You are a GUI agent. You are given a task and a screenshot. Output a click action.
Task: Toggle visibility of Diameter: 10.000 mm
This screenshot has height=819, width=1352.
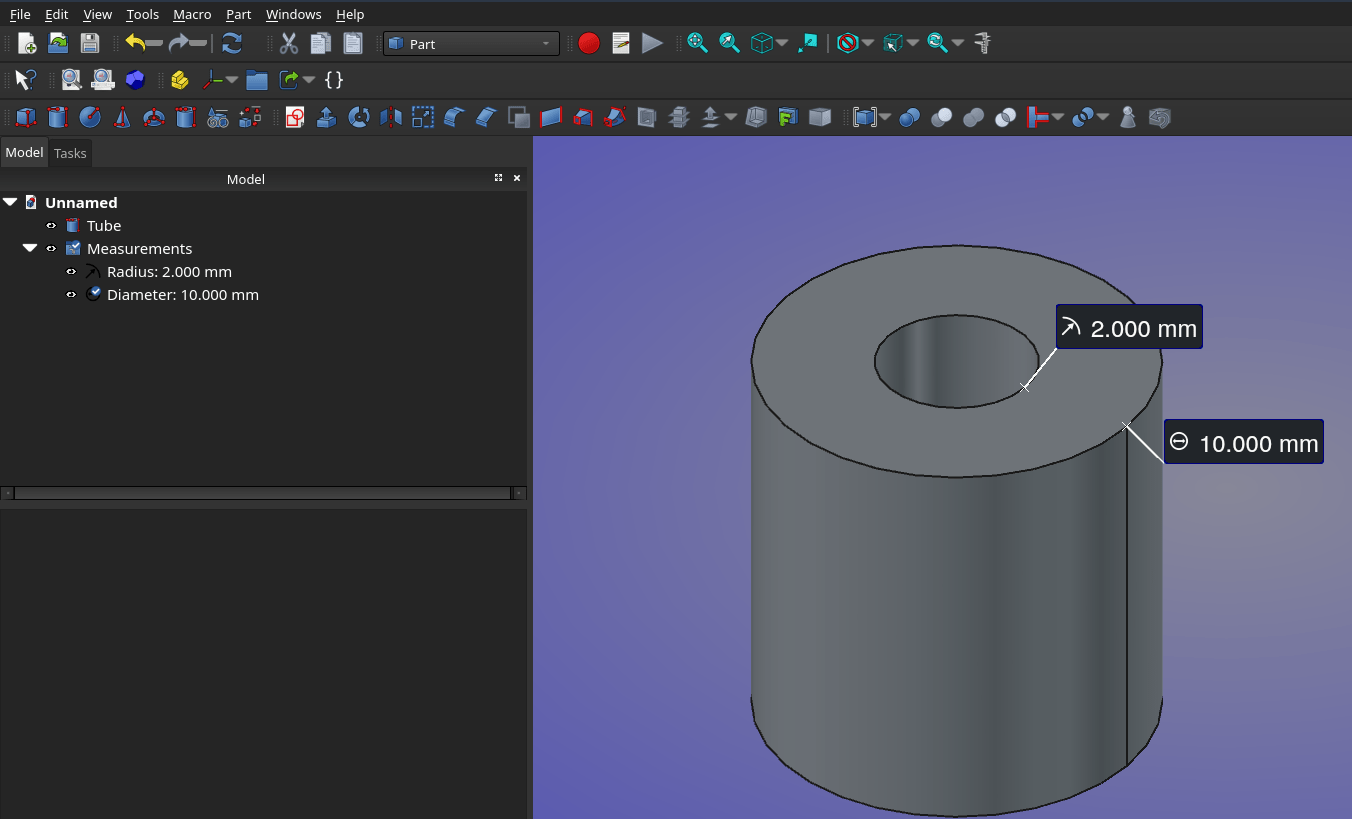point(71,295)
